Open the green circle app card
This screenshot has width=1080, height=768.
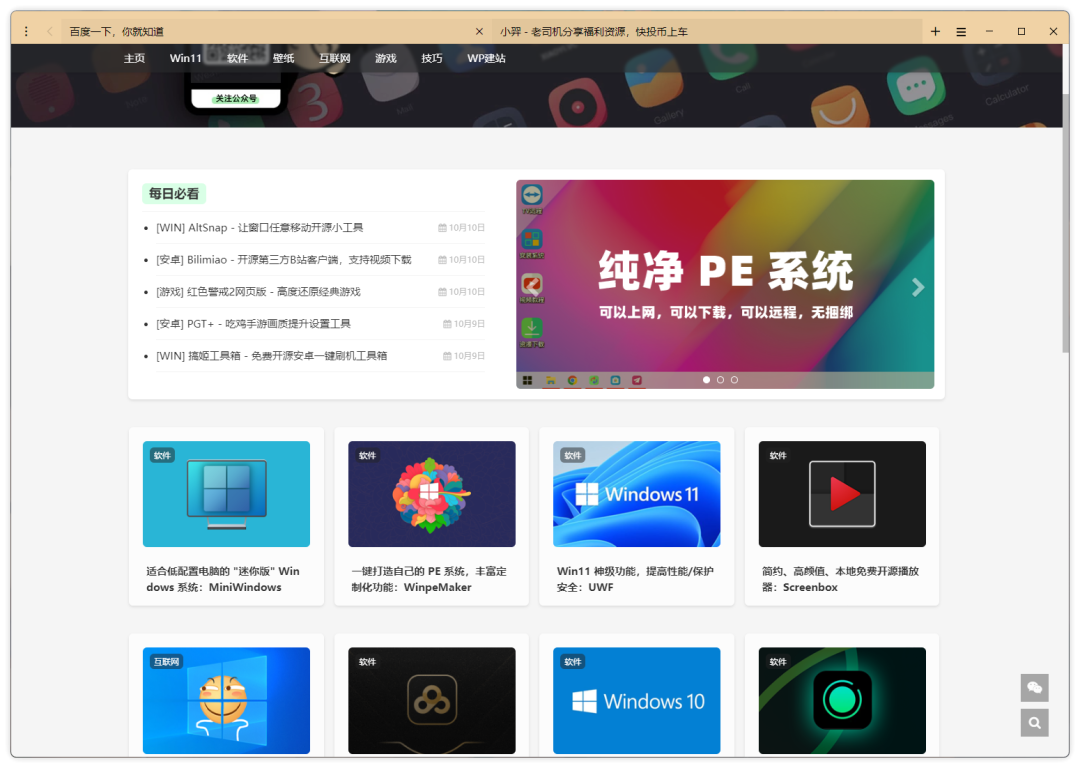[x=842, y=700]
